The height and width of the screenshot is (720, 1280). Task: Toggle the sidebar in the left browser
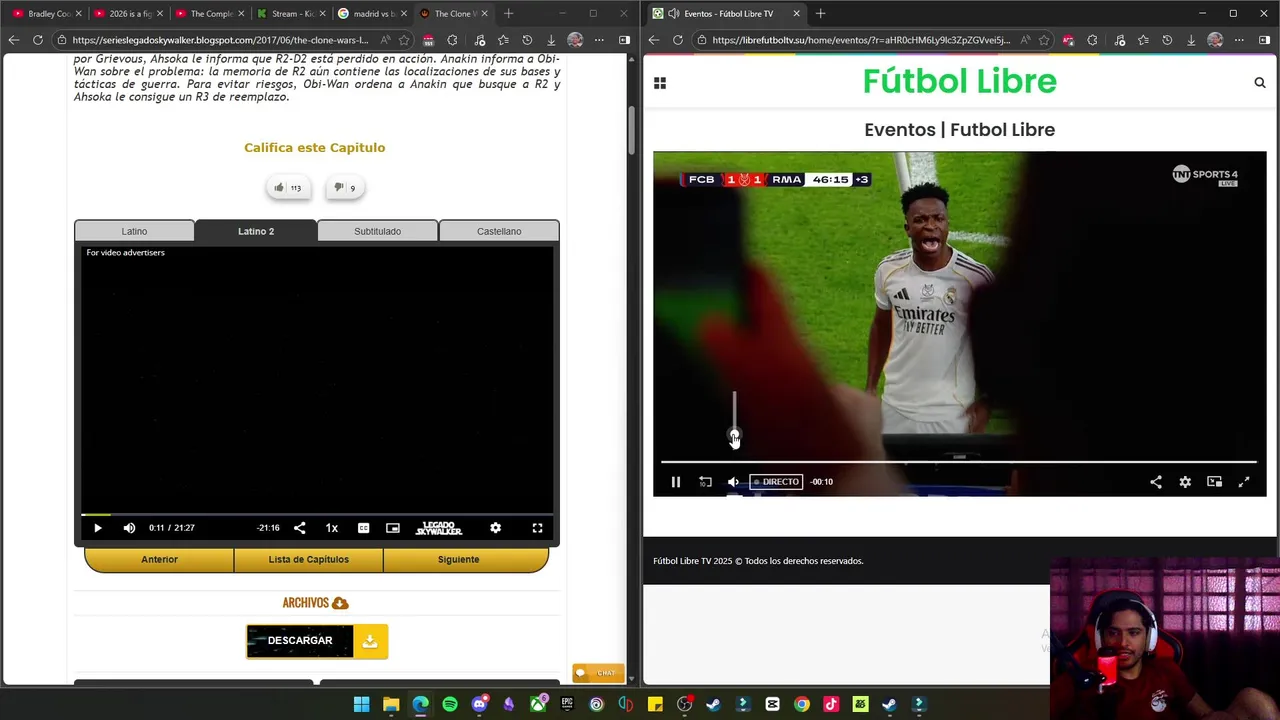[624, 40]
